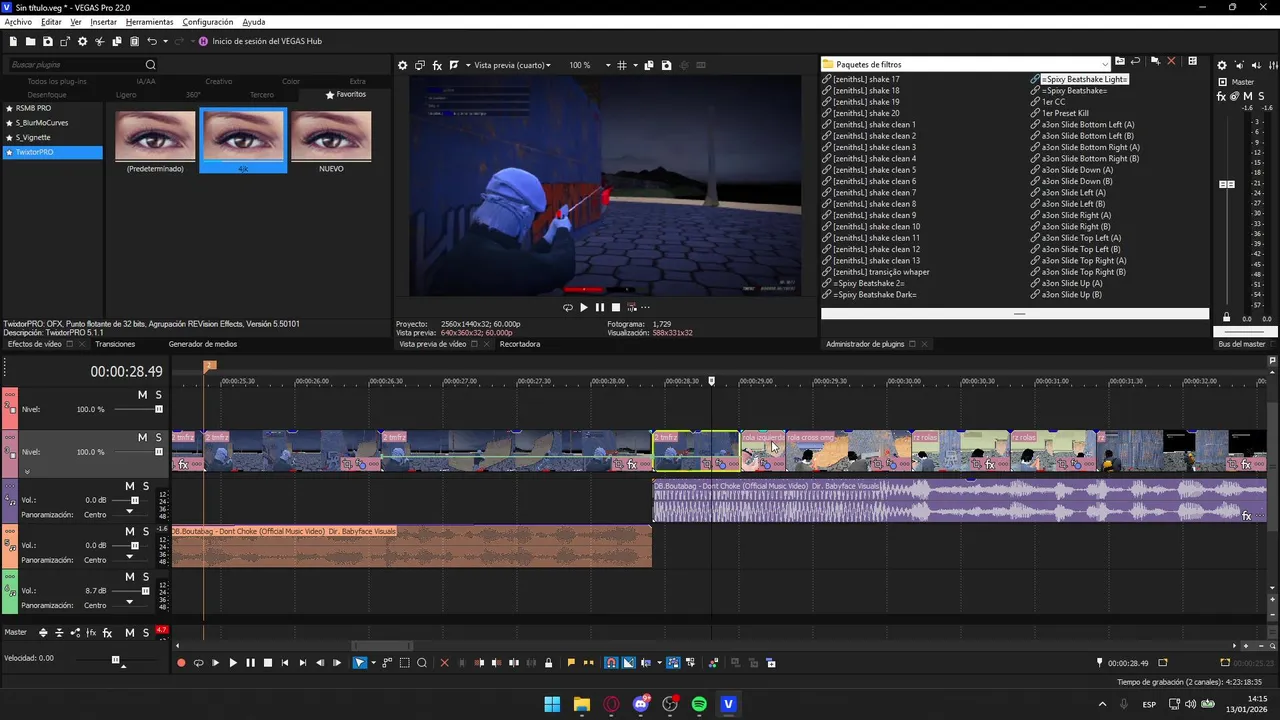Select the Desenfoque plug-in category
Screen dimensions: 1280x720
[47, 94]
